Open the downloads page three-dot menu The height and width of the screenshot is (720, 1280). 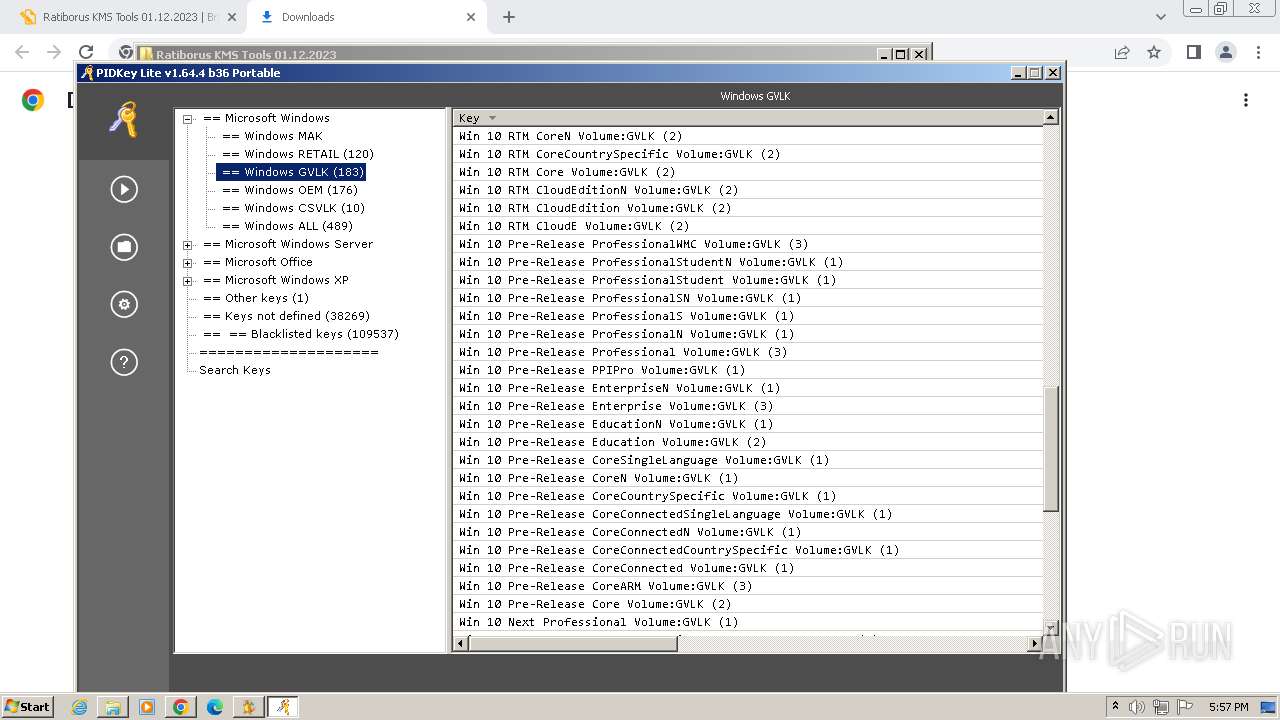(1246, 100)
